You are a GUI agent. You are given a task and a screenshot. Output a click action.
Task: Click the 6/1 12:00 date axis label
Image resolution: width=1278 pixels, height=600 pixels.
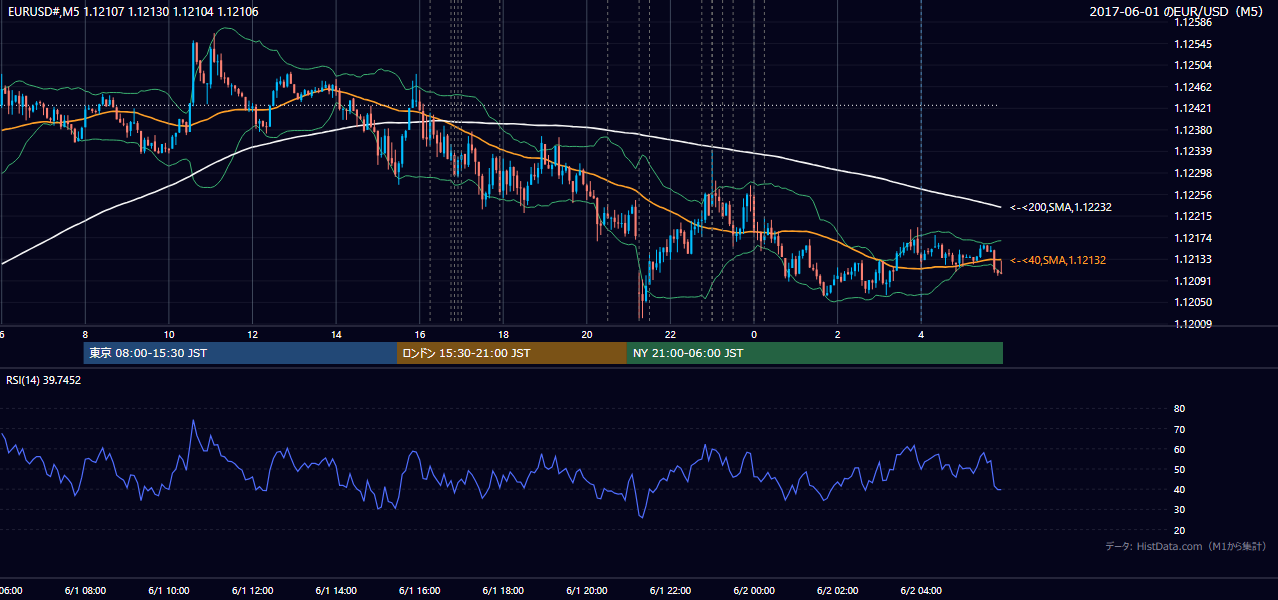pyautogui.click(x=252, y=591)
